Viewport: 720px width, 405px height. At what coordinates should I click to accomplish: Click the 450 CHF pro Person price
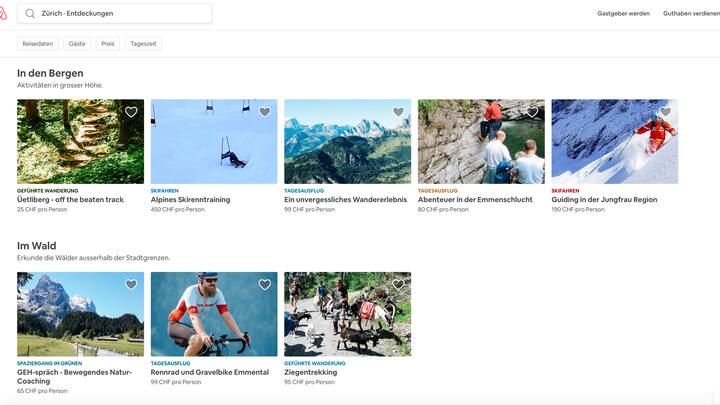(x=178, y=209)
